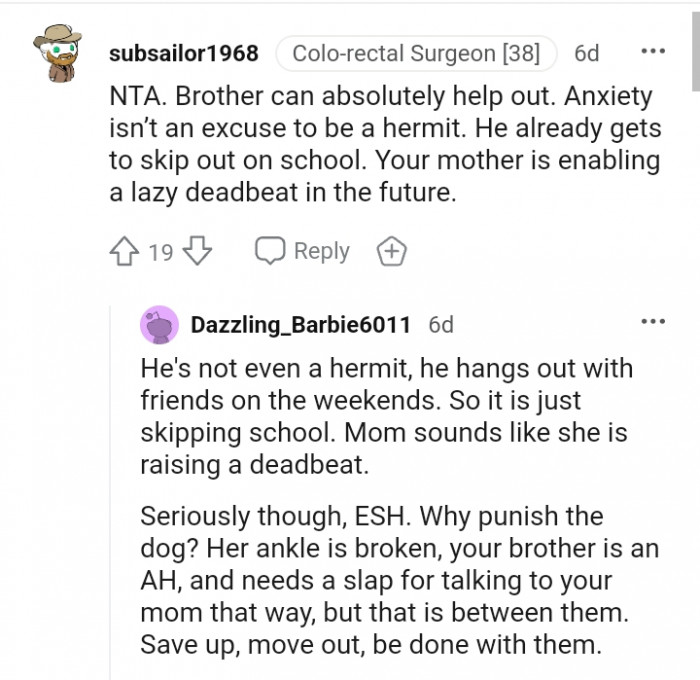Visit Dazzling_Barbie6011's profile via username
Viewport: 700px width, 680px height.
pos(301,325)
